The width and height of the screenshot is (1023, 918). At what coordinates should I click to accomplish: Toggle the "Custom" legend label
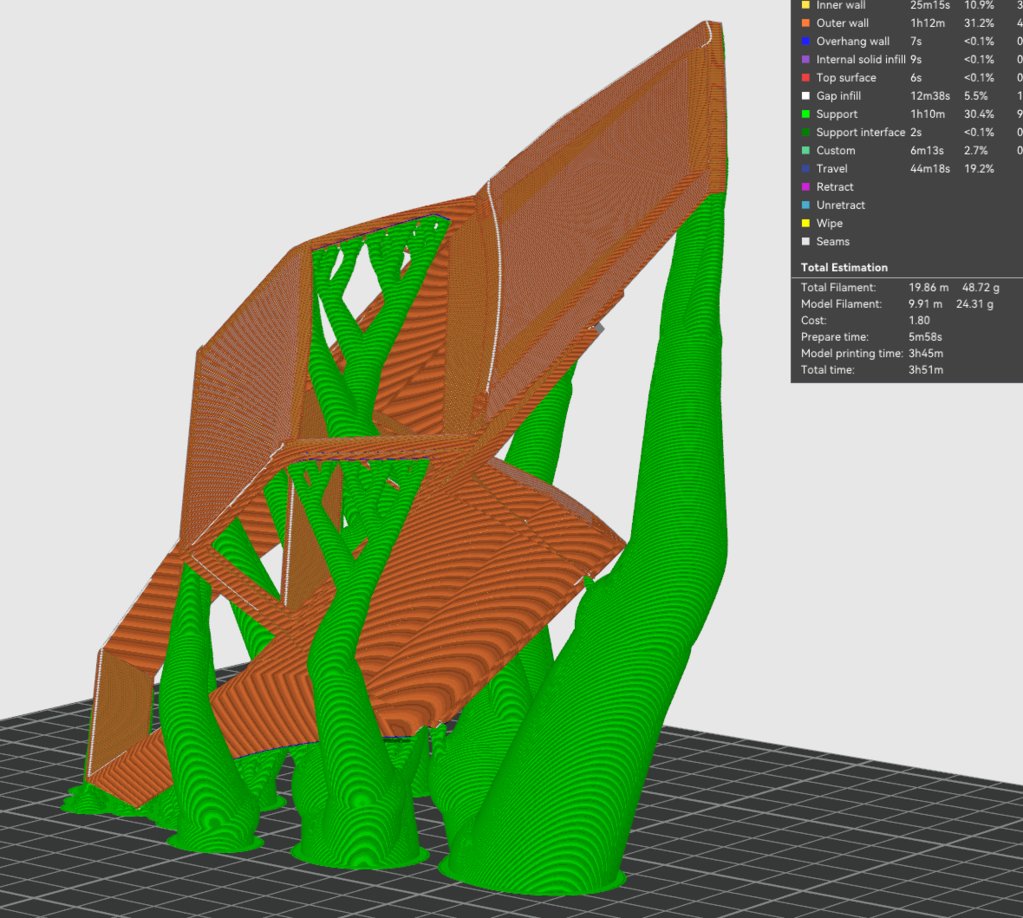[836, 151]
